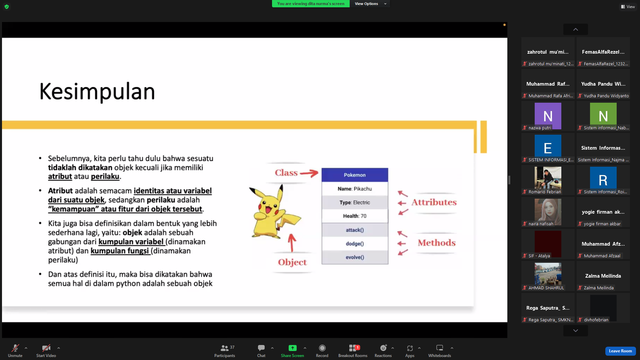
Task: Click the evolve() method row
Action: [x=355, y=257]
